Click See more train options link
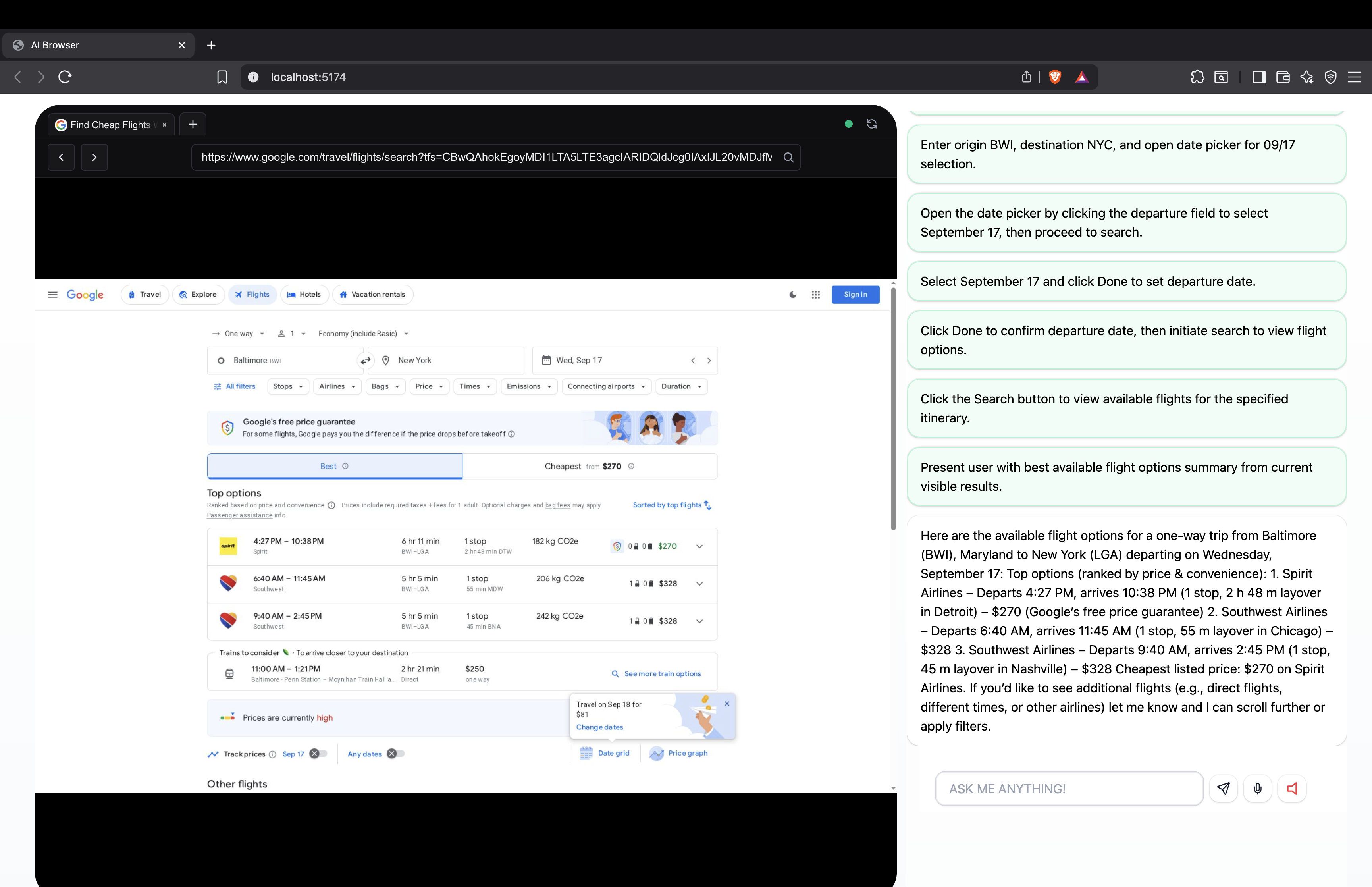Viewport: 1372px width, 887px height. (x=656, y=674)
